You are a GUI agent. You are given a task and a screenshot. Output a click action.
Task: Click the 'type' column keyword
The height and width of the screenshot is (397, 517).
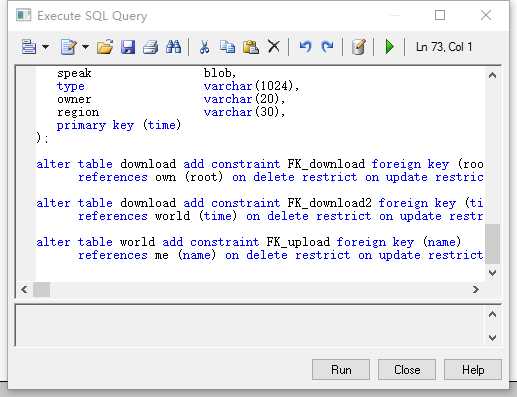71,86
